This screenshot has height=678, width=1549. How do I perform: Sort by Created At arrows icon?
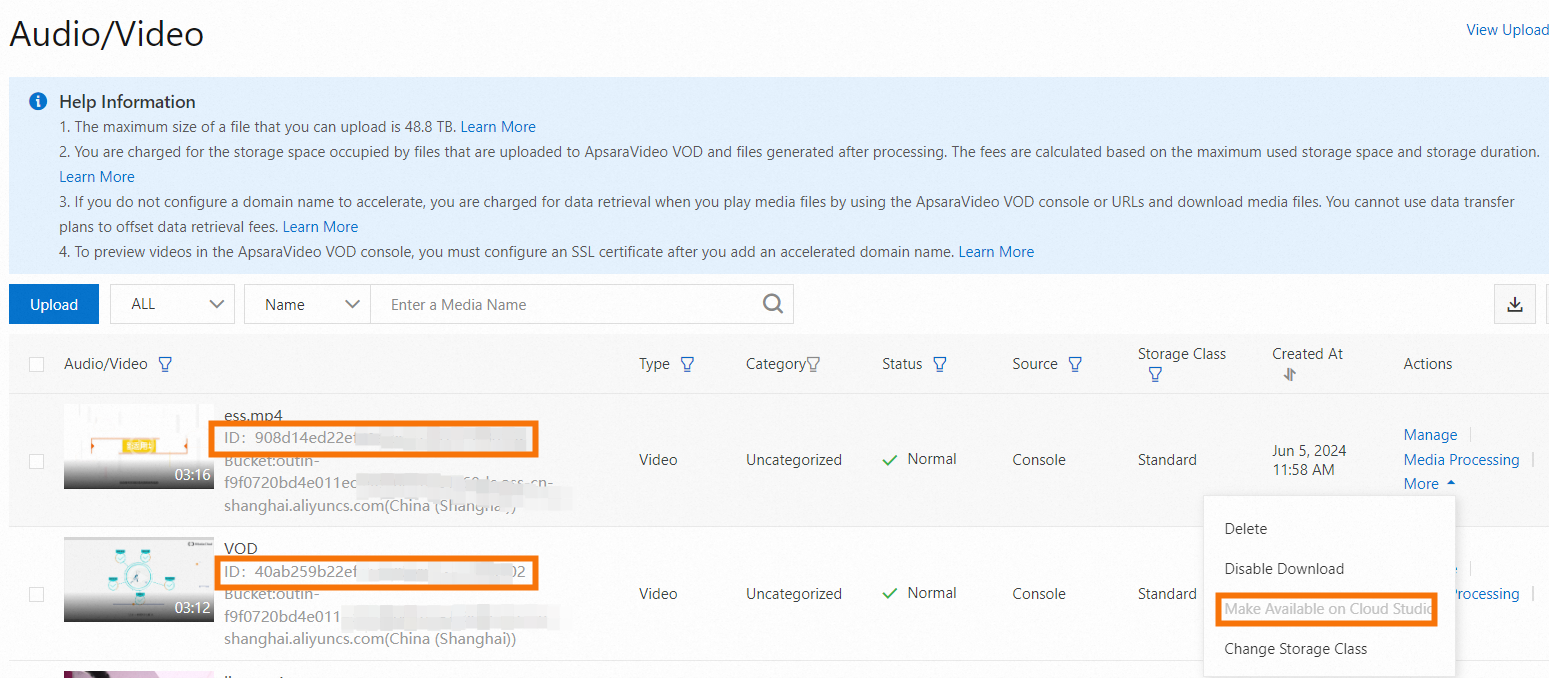(x=1289, y=374)
